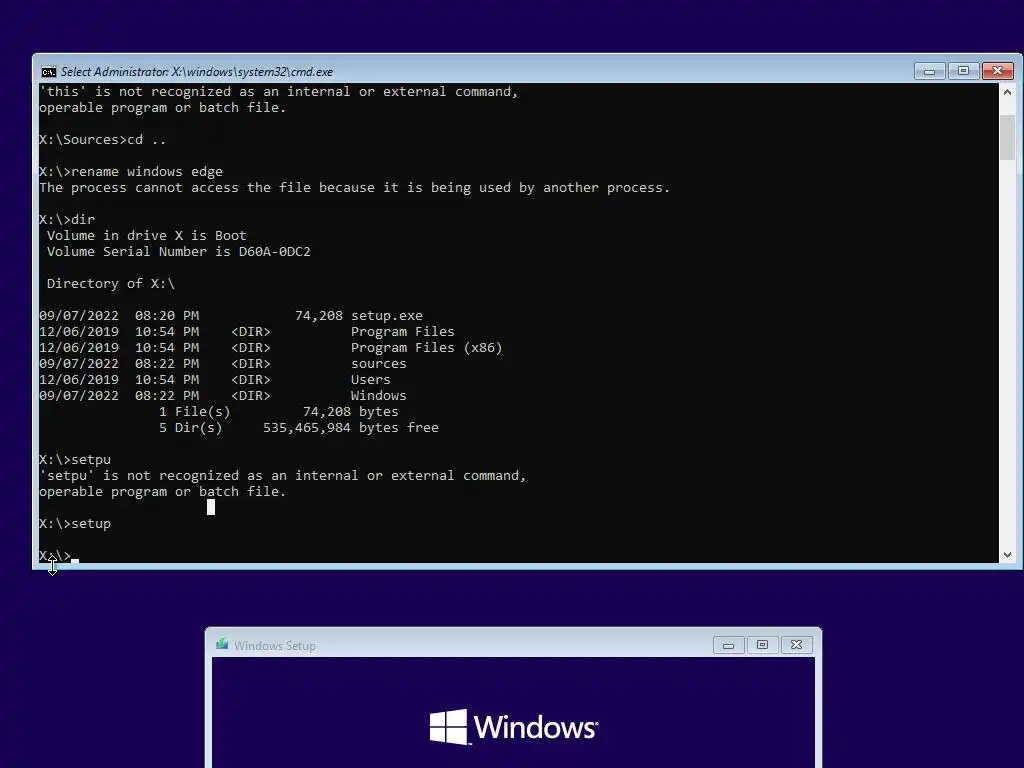Click the 'setup.exe' file name in listing
1024x768 pixels.
click(387, 315)
